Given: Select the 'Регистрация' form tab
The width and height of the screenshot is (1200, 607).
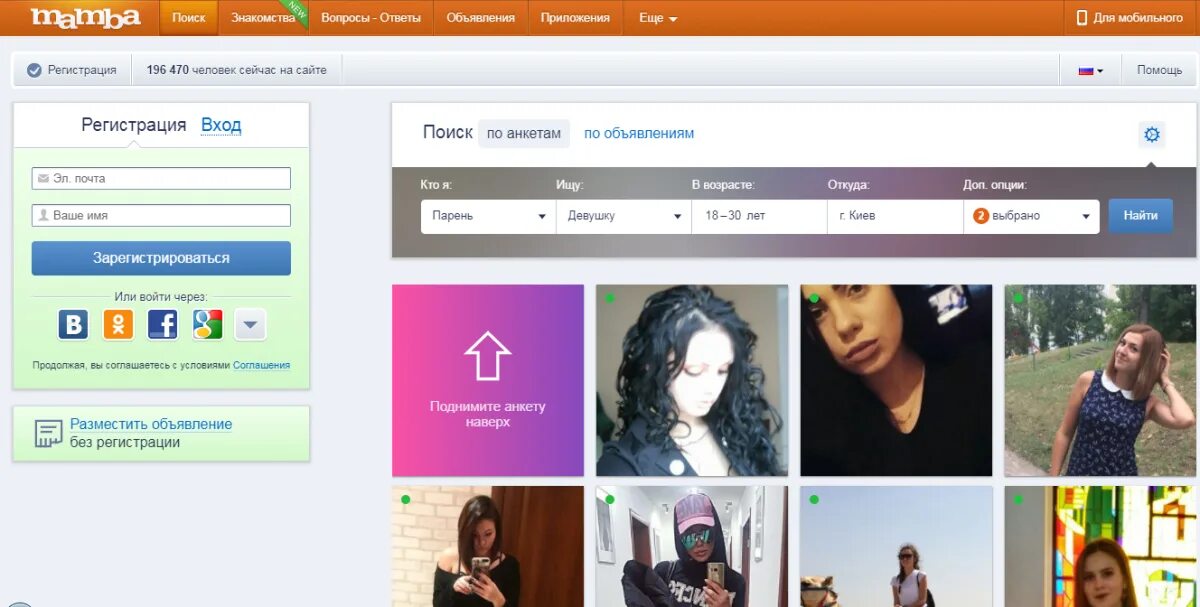Looking at the screenshot, I should pyautogui.click(x=134, y=125).
